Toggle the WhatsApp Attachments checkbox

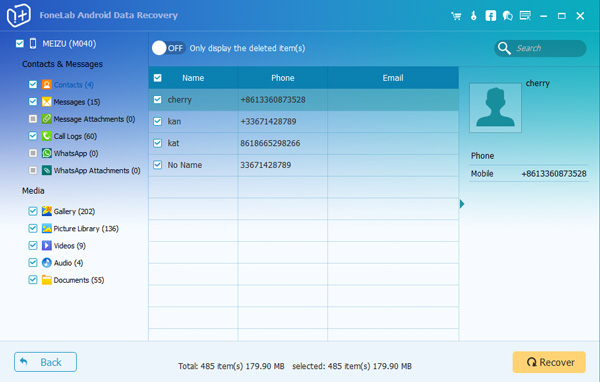pyautogui.click(x=33, y=170)
